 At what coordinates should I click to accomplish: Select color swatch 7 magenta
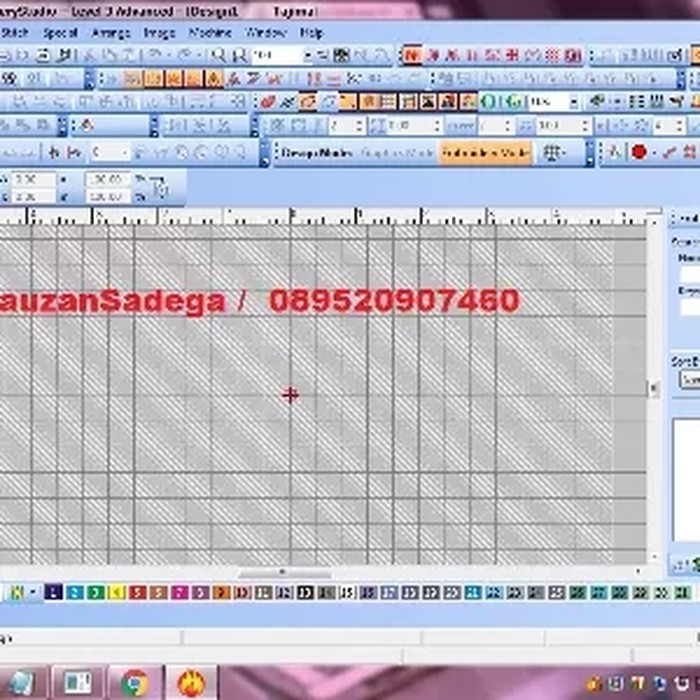[x=179, y=593]
